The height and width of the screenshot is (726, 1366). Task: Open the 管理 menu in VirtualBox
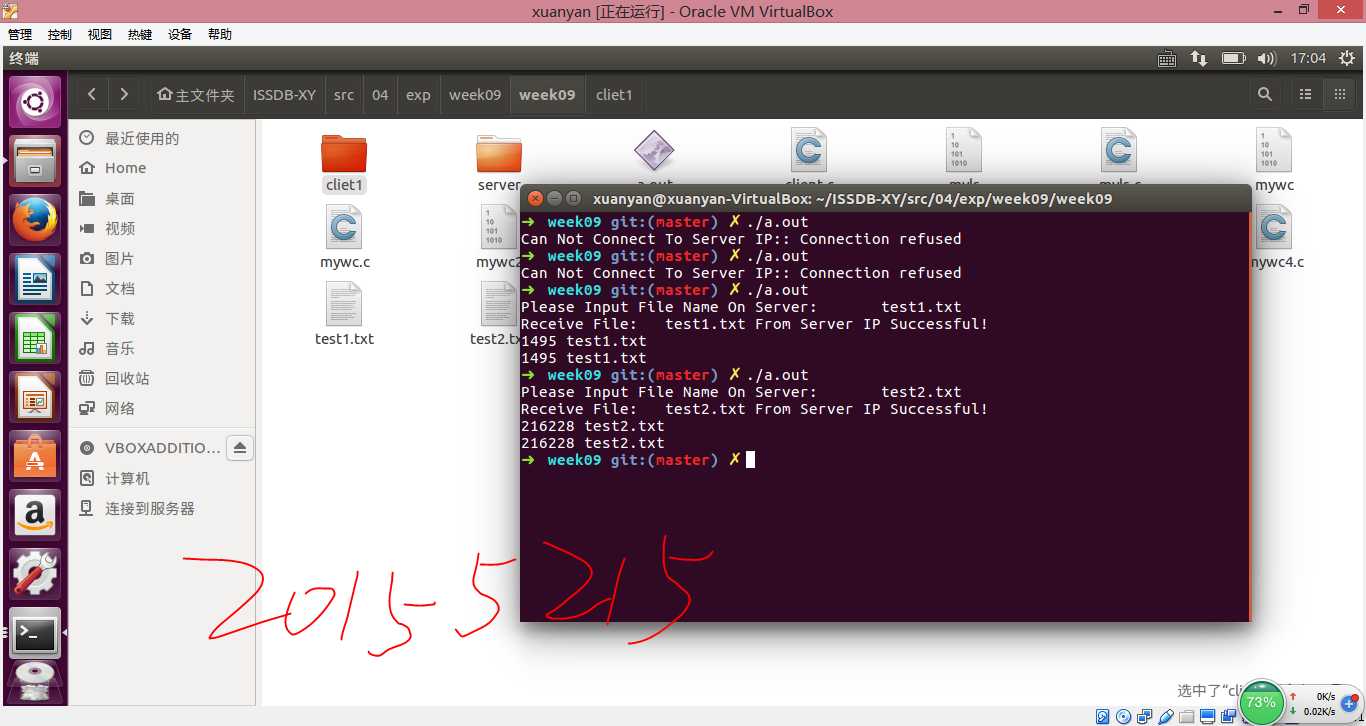pyautogui.click(x=20, y=34)
